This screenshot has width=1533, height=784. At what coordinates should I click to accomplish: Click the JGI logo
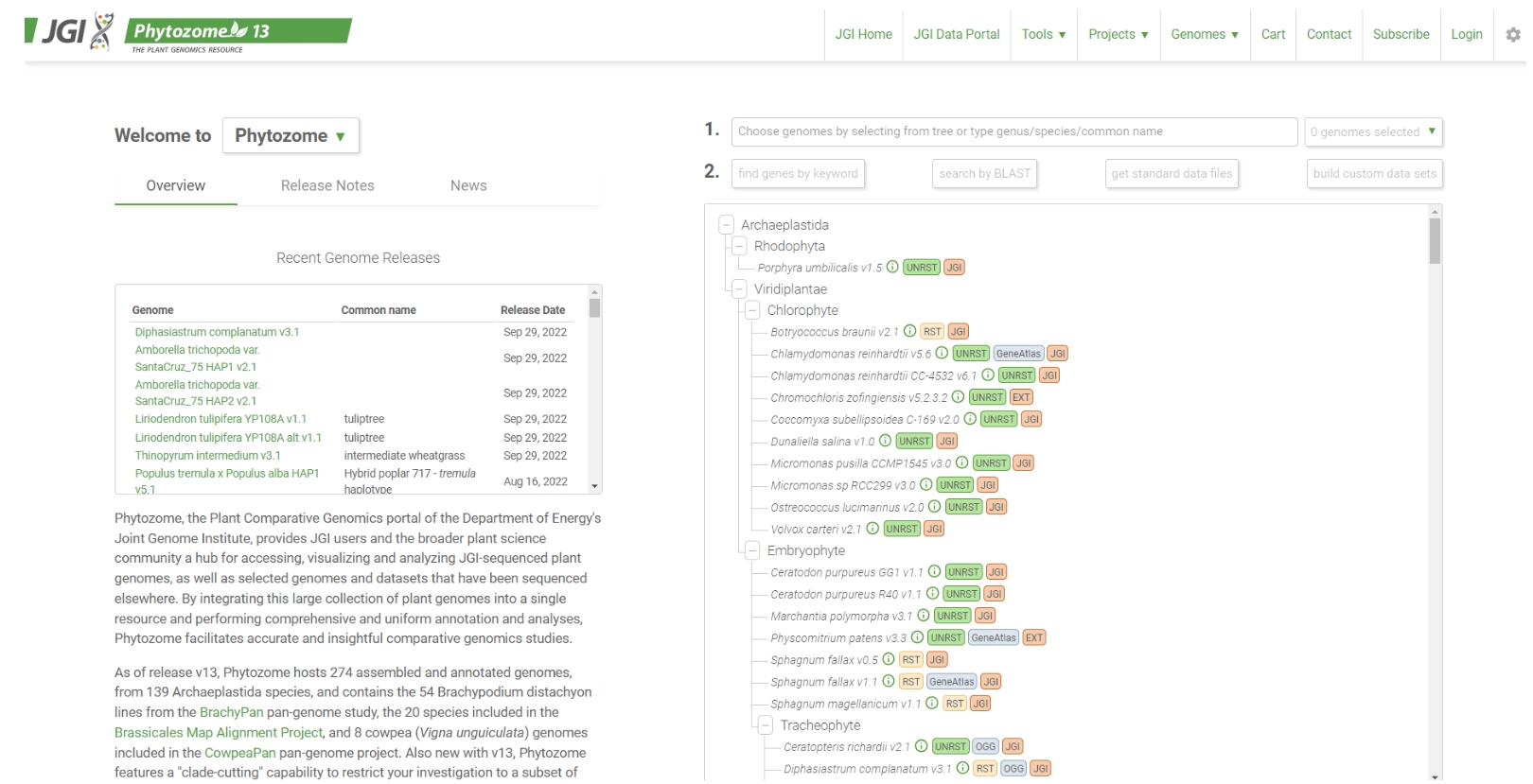tap(69, 32)
